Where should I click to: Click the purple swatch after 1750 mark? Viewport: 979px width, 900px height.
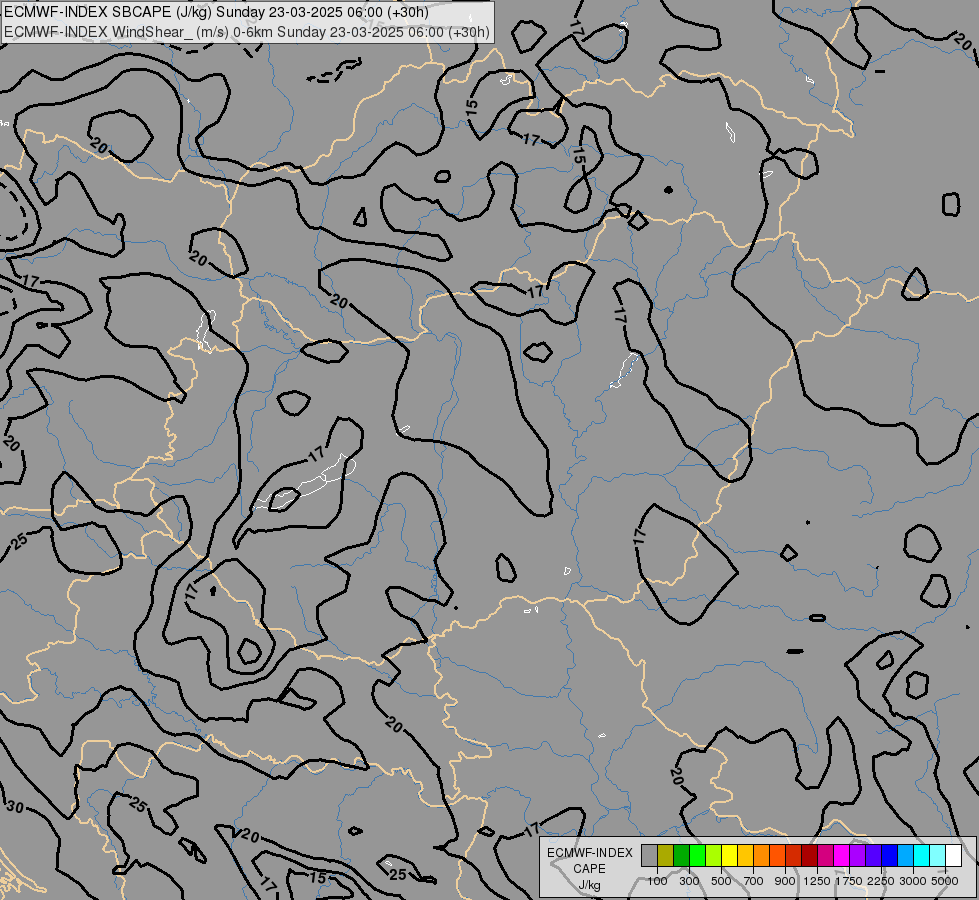[858, 856]
